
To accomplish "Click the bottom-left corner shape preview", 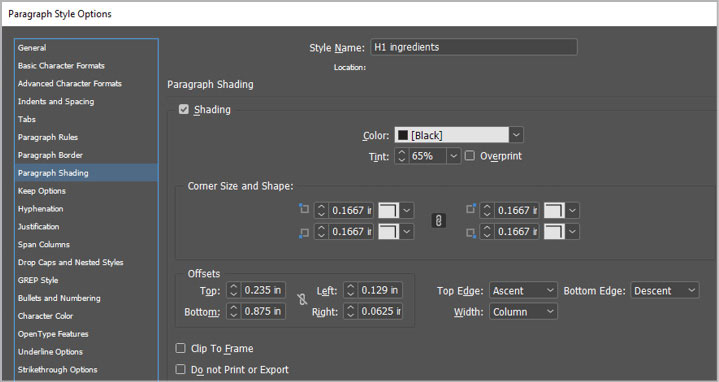I will 389,232.
